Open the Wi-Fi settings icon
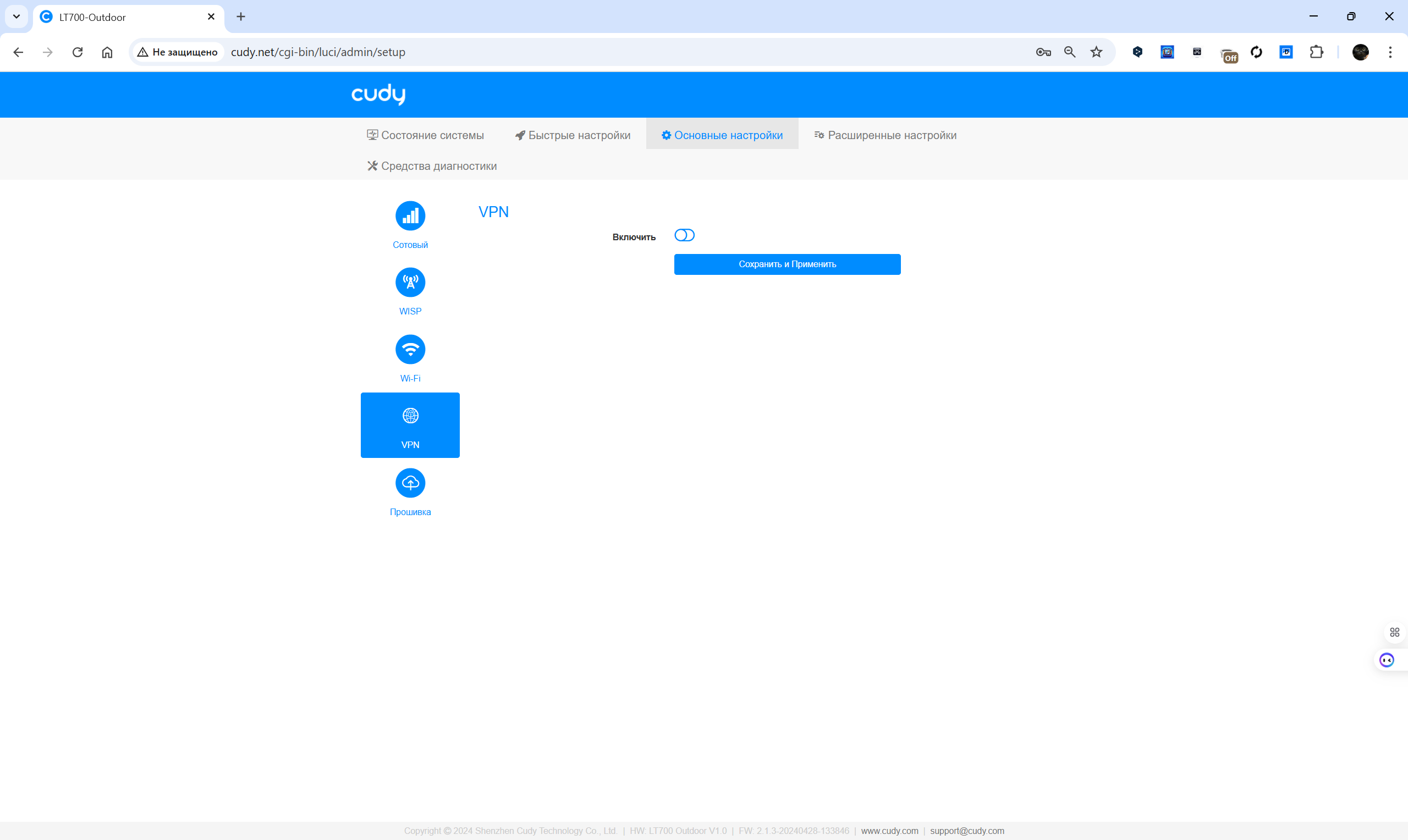Image resolution: width=1408 pixels, height=840 pixels. pyautogui.click(x=410, y=349)
